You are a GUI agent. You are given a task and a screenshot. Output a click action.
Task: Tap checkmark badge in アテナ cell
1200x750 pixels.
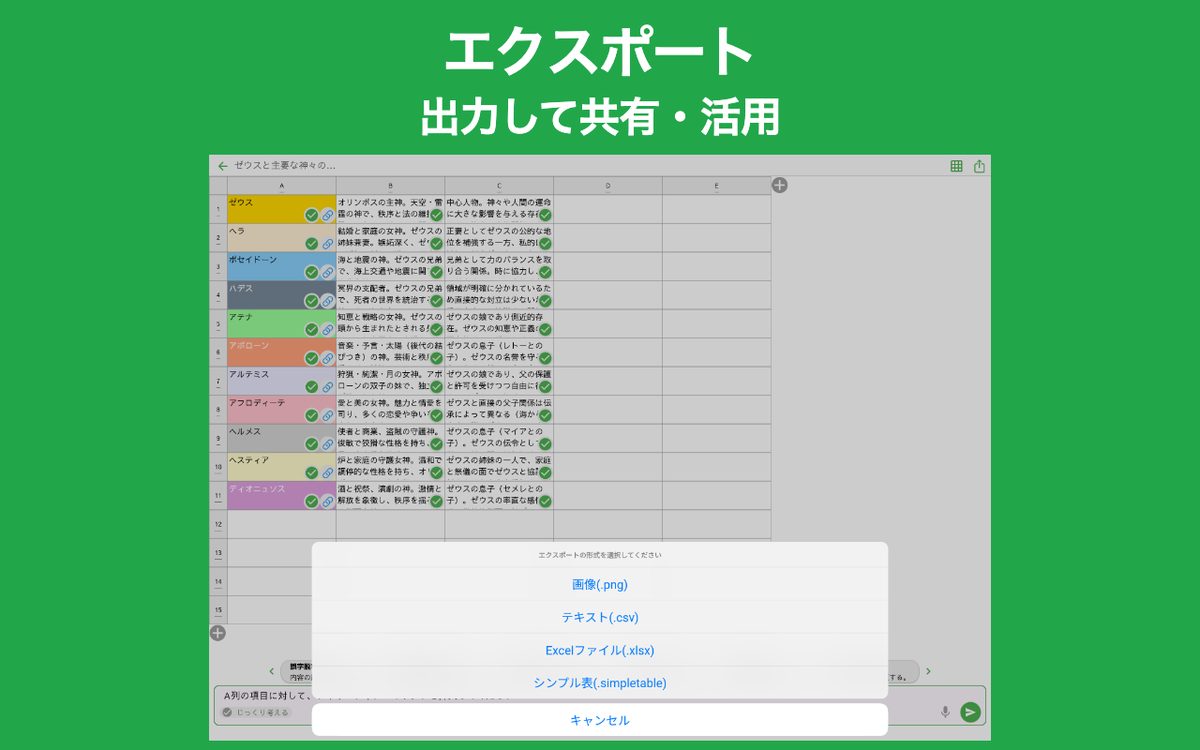coord(311,329)
